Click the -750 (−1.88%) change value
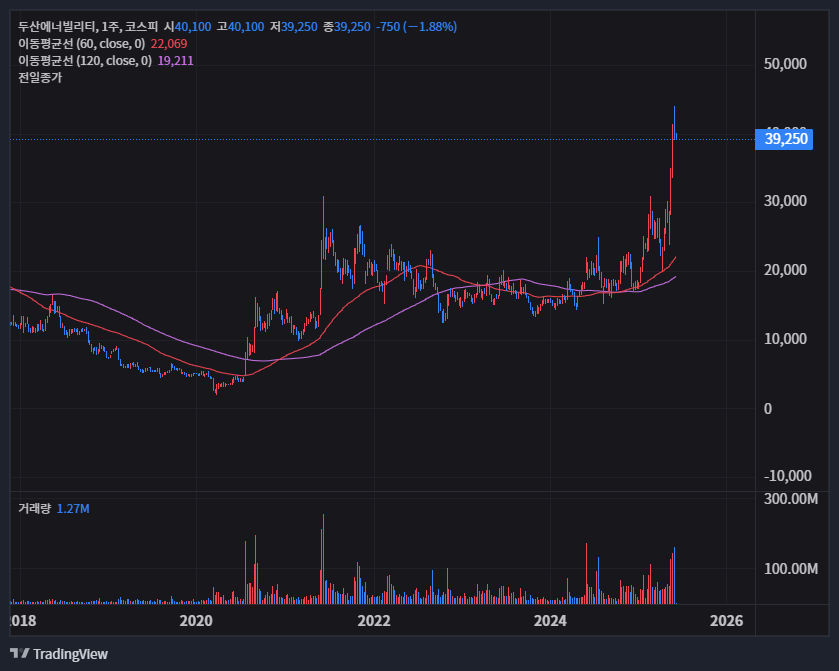Screen dimensions: 839x671 416,27
